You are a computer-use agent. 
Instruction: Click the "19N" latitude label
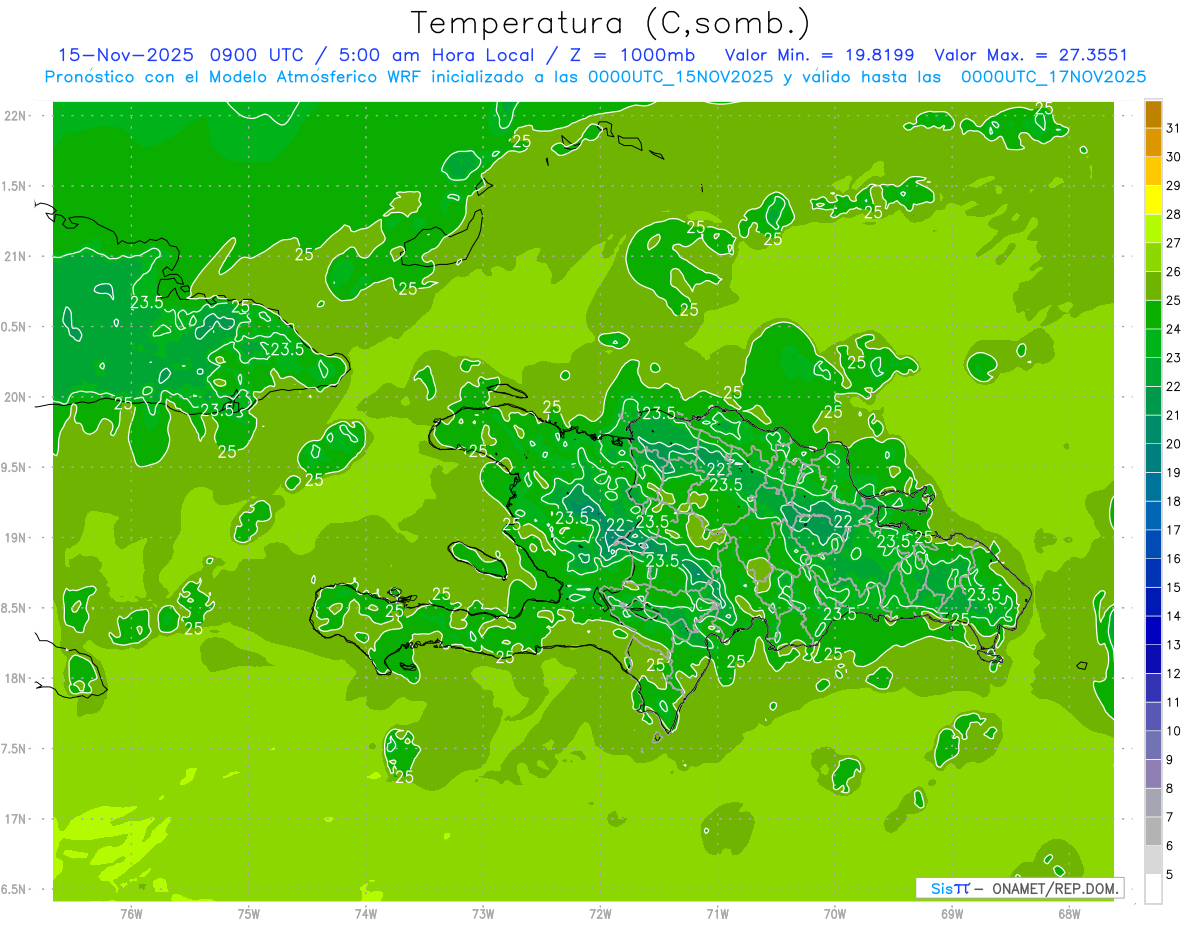coord(14,538)
